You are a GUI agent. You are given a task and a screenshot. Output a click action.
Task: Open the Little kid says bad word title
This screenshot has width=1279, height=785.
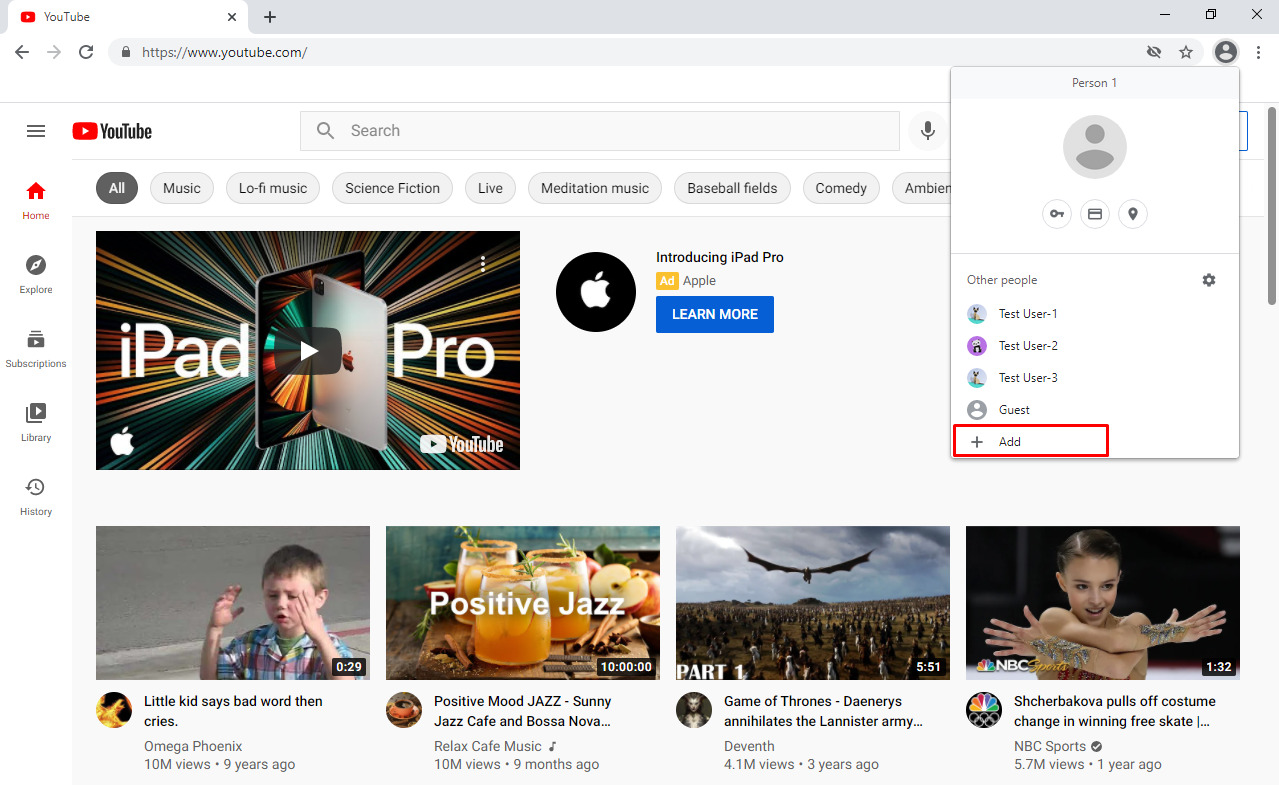[x=233, y=711]
